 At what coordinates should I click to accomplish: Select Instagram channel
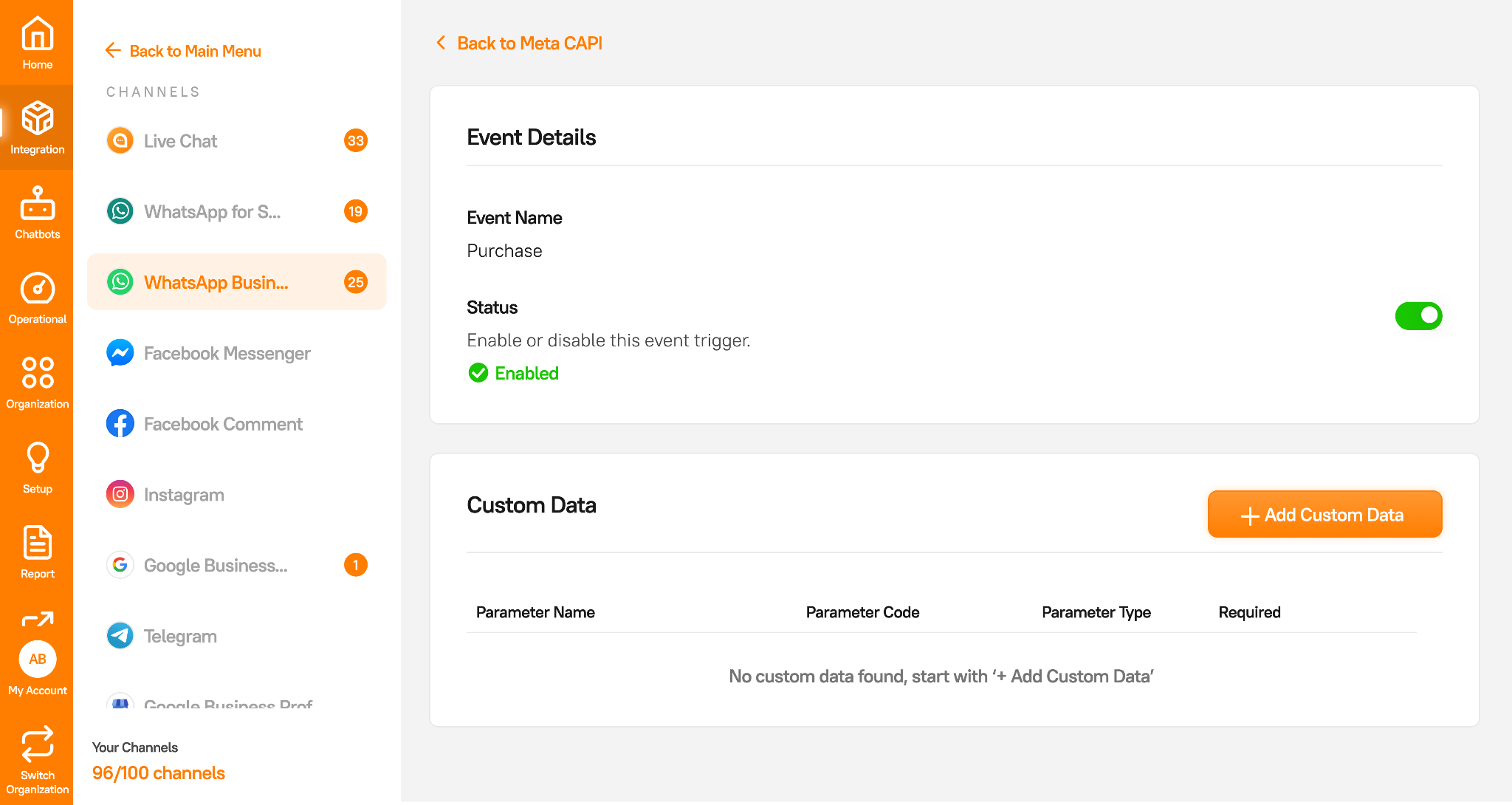[236, 494]
